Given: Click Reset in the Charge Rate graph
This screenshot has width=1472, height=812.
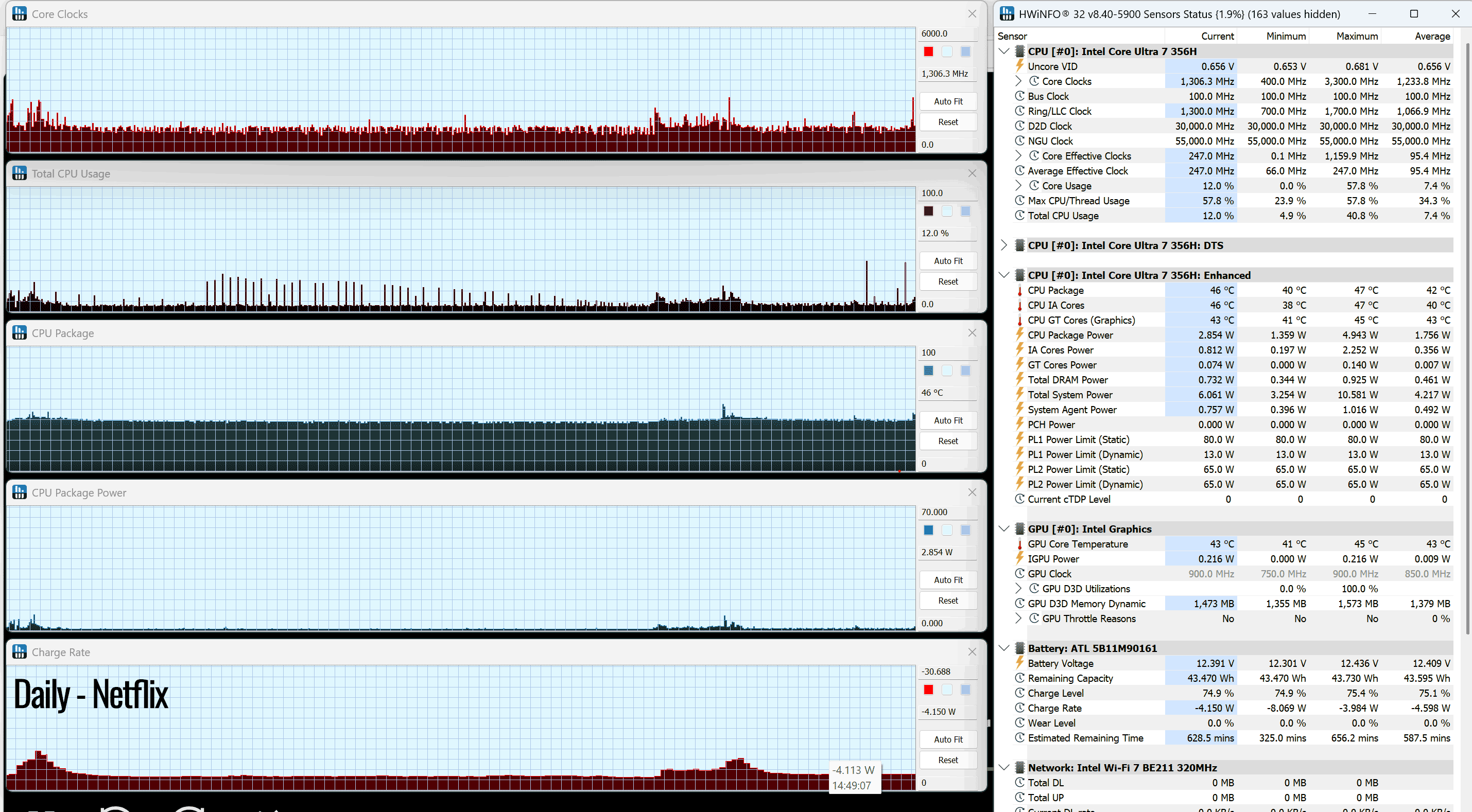Looking at the screenshot, I should point(948,760).
